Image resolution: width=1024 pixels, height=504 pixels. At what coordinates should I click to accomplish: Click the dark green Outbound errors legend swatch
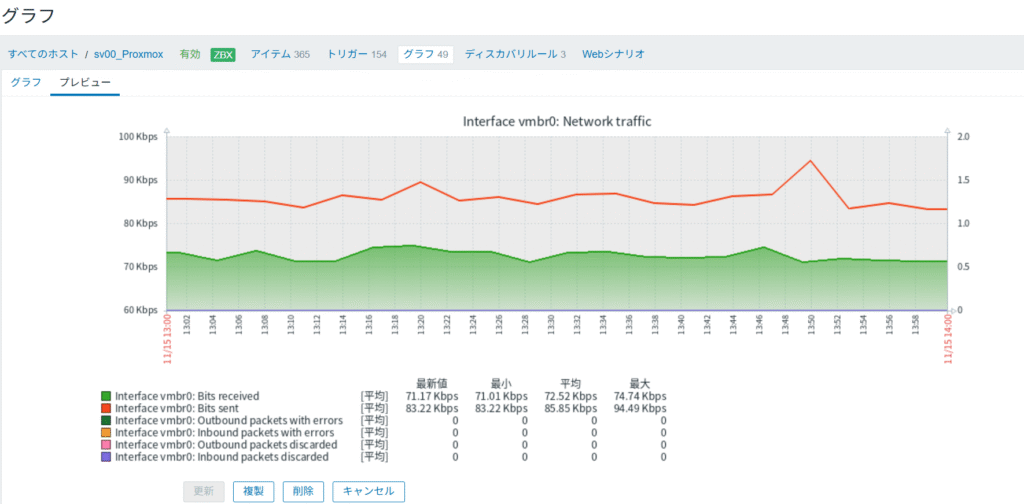[x=106, y=420]
